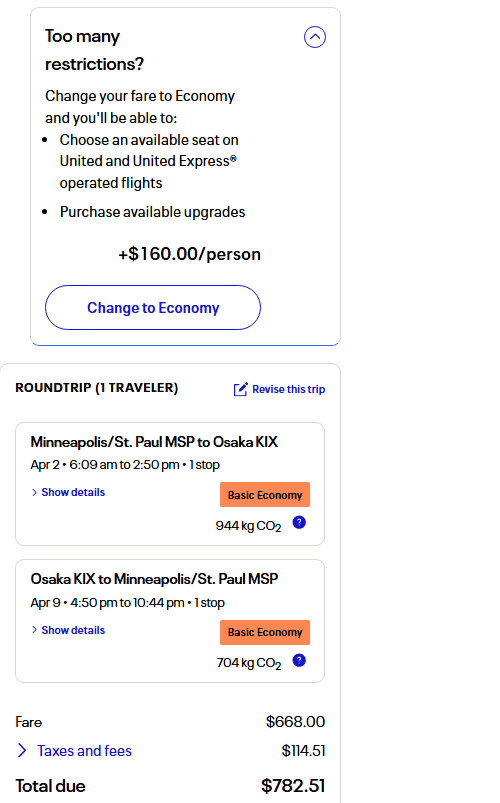Click the $782.51 total due amount
Image resolution: width=500 pixels, height=803 pixels.
point(293,786)
